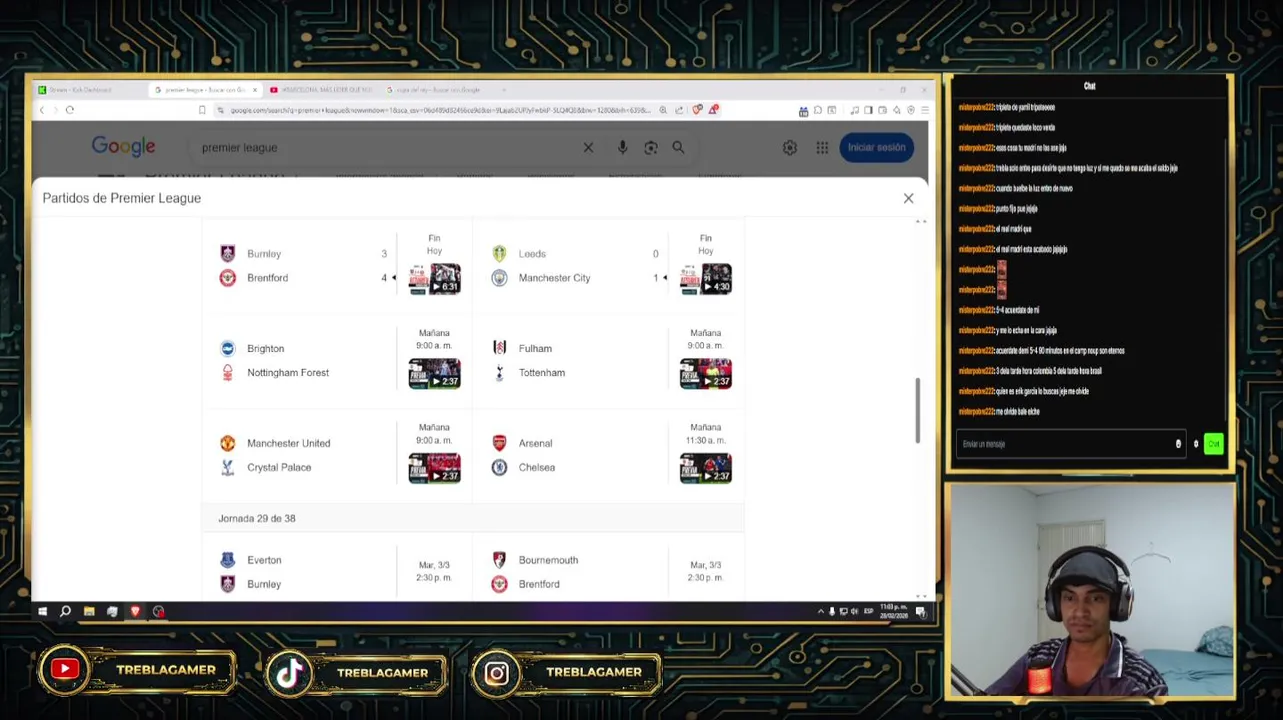Click the Manchester United team name
Viewport: 1283px width, 720px height.
coord(288,443)
